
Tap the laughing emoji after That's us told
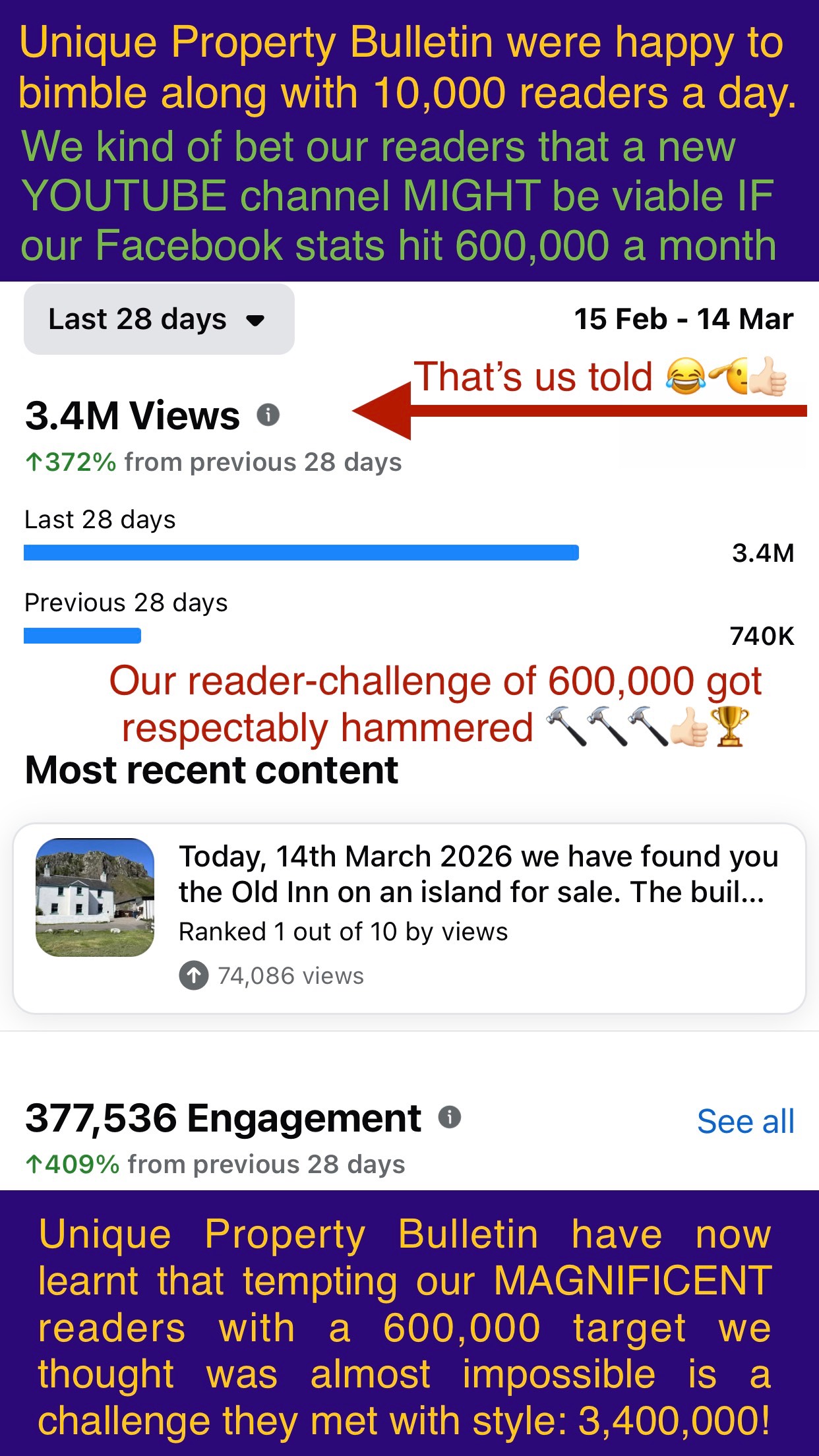pos(685,377)
